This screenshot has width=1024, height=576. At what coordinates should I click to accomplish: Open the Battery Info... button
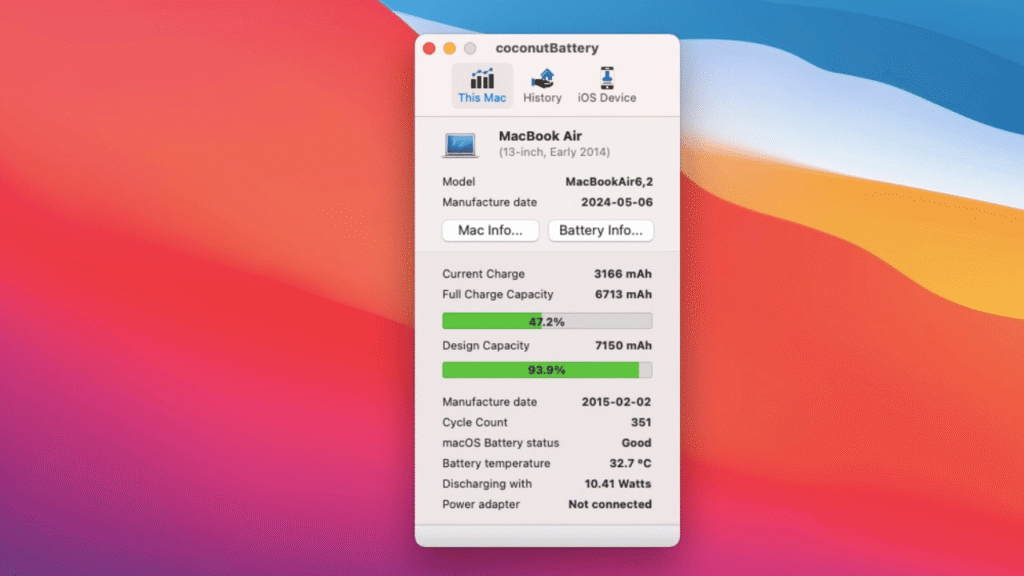coord(601,231)
